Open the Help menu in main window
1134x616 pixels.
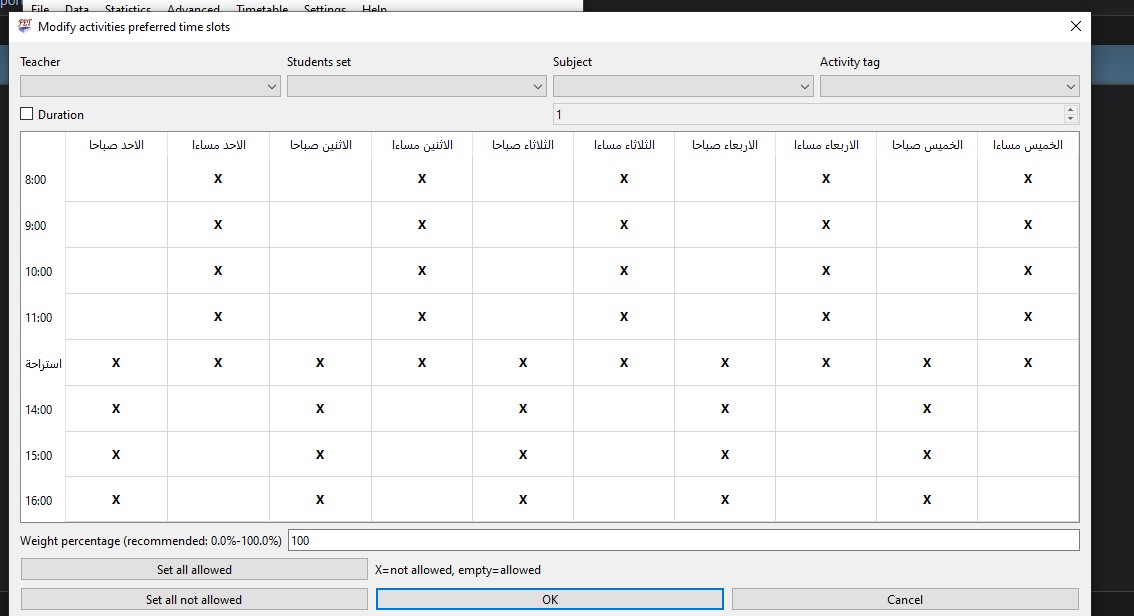[x=374, y=9]
